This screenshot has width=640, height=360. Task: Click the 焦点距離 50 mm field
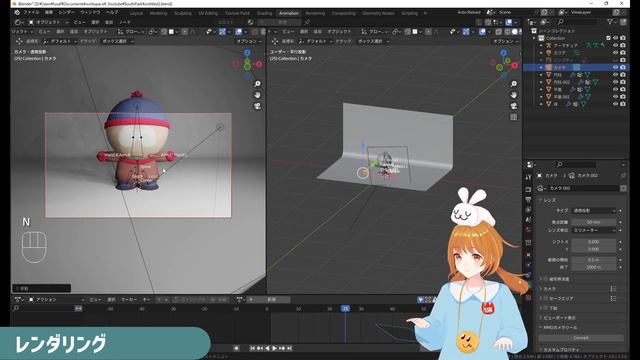(593, 222)
